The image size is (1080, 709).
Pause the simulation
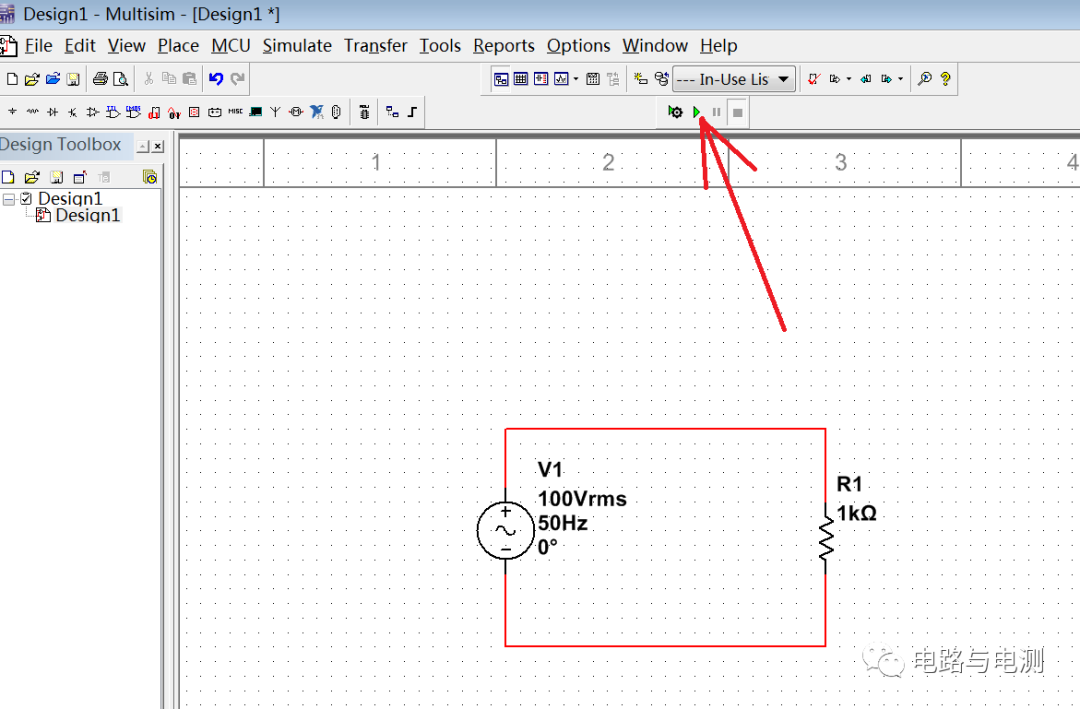click(716, 112)
